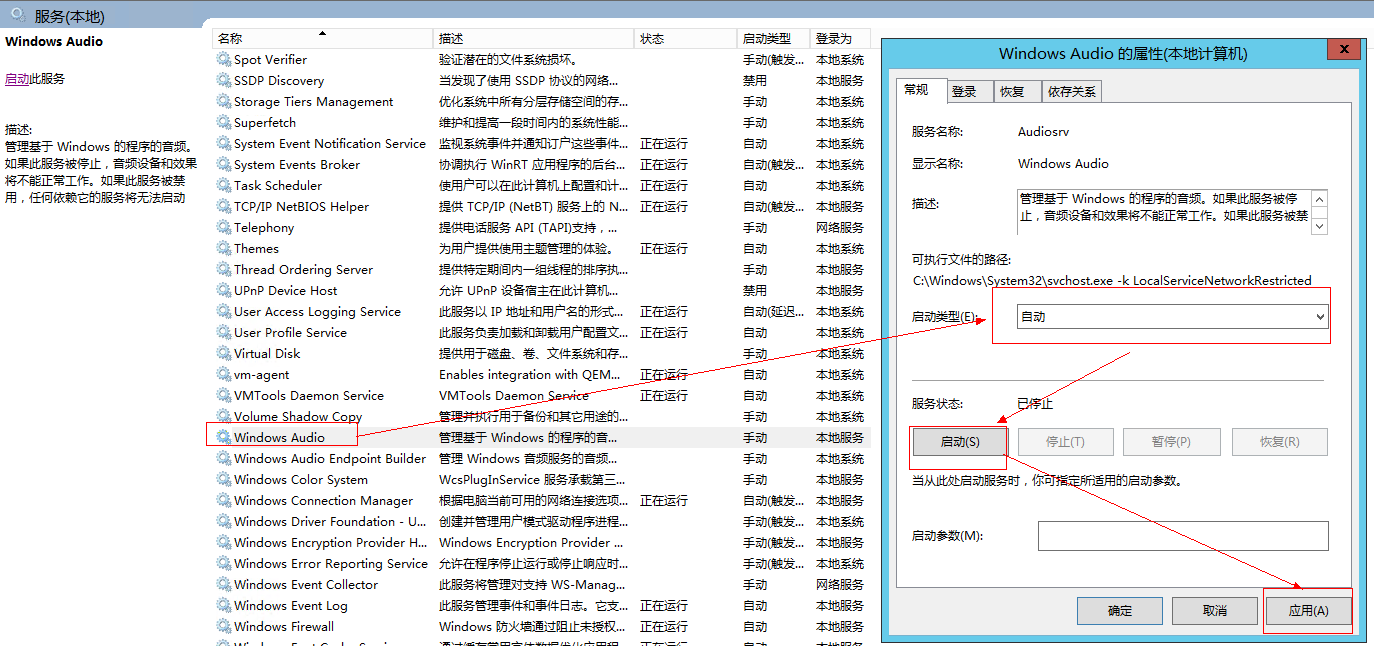
Task: Click the 启动 link in the left pane
Action: click(x=17, y=79)
